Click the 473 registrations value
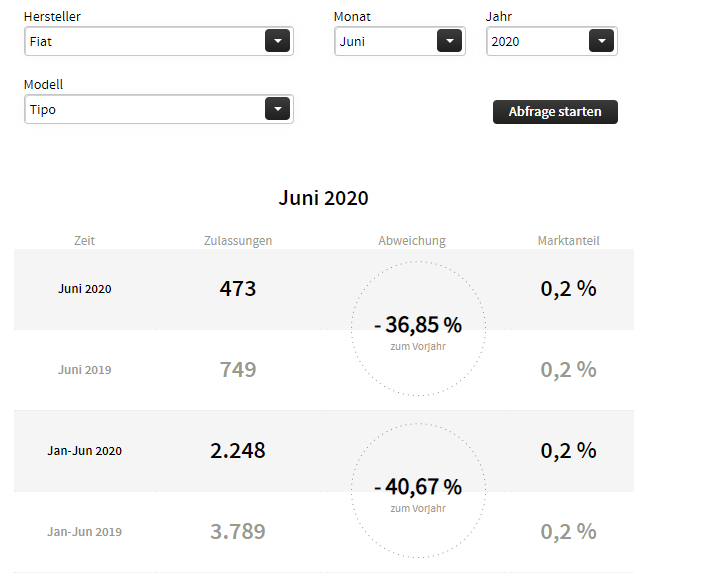 point(238,289)
